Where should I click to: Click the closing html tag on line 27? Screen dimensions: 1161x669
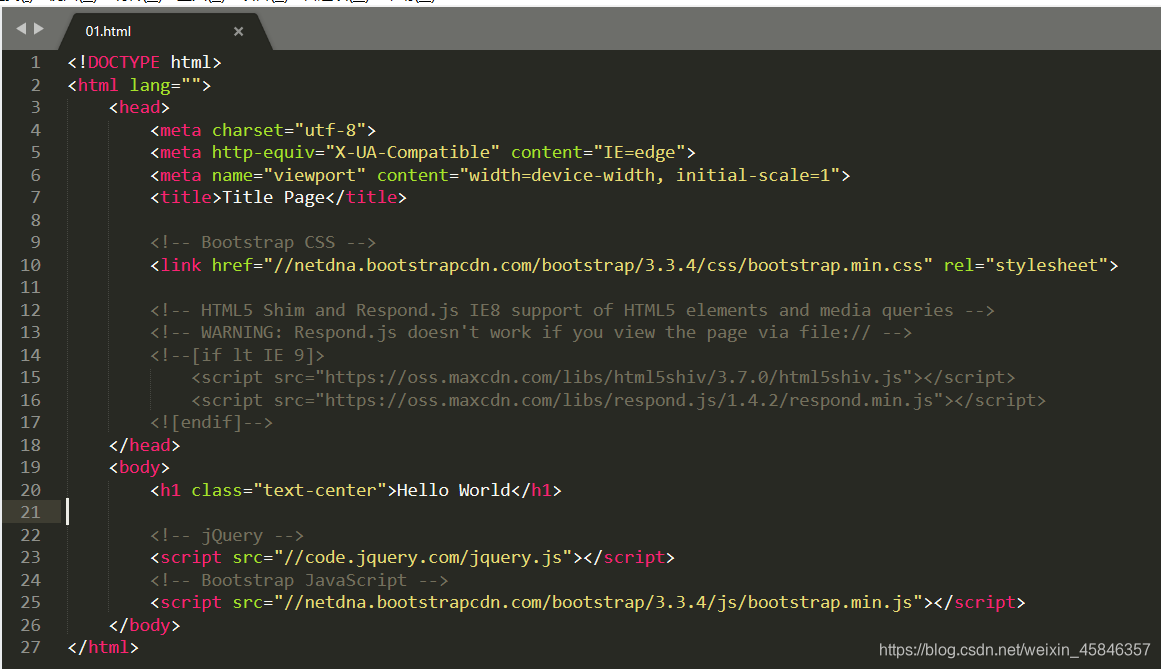pos(103,648)
